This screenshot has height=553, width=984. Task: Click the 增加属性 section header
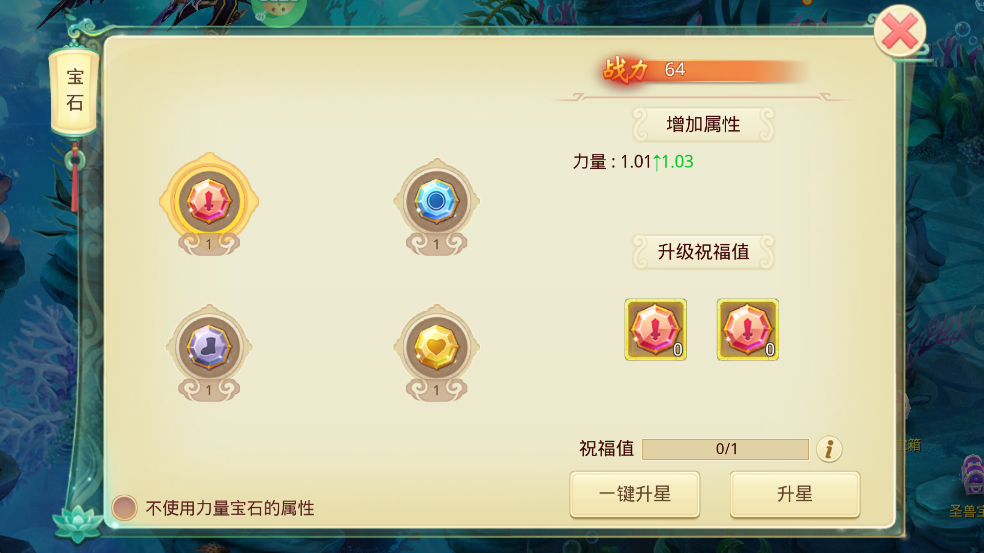(x=703, y=124)
